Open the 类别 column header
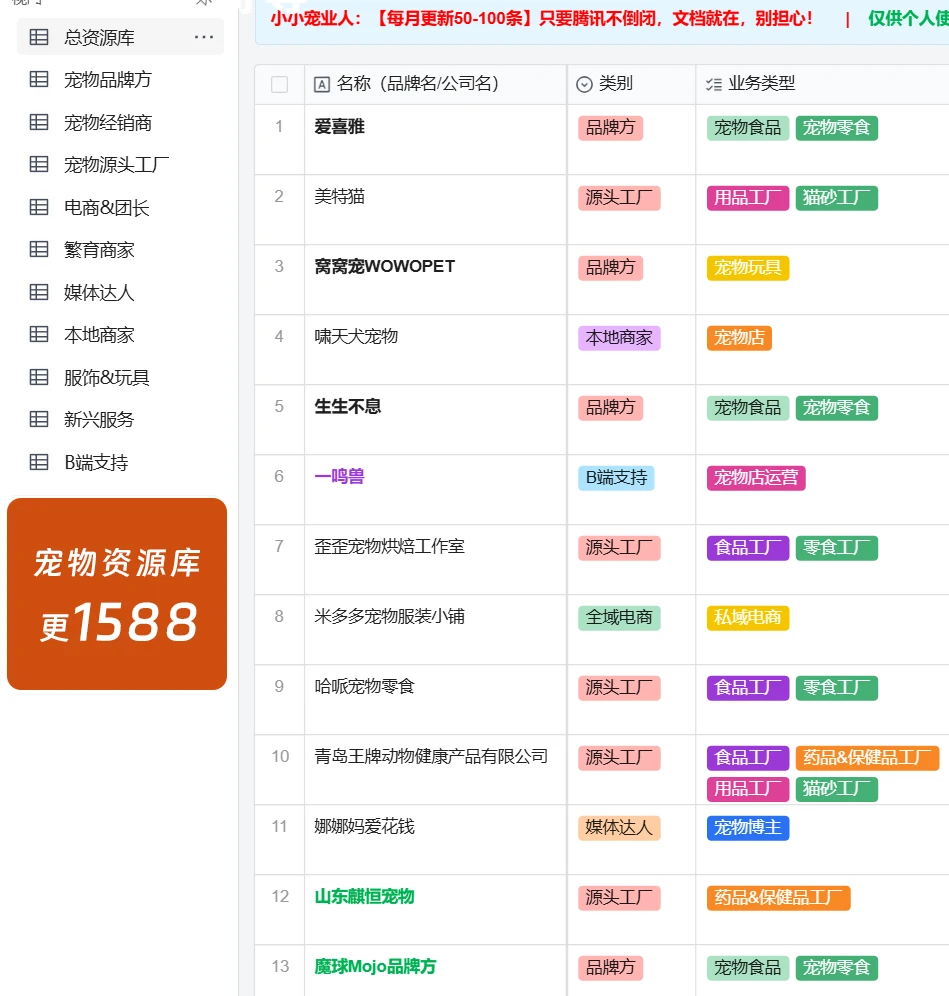 (x=631, y=84)
